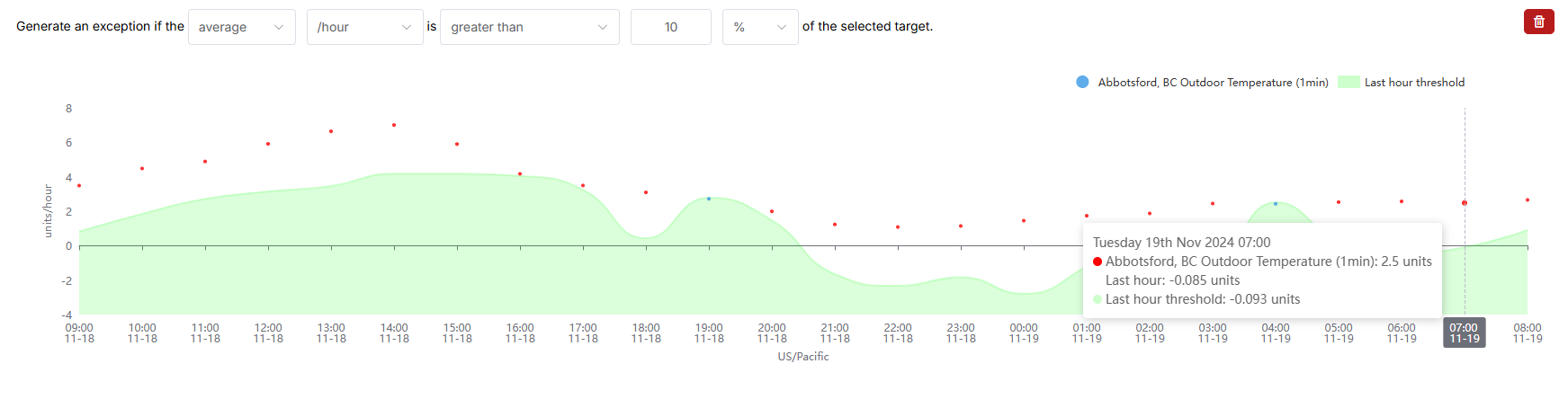Select the red data point at 08:00 11-19

tap(1528, 200)
